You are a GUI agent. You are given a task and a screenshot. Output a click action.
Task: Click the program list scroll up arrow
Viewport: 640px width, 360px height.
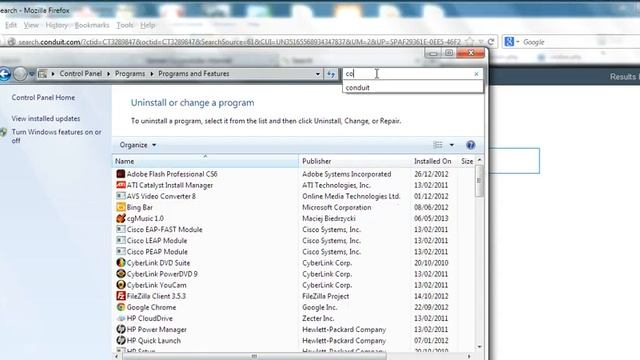point(480,160)
